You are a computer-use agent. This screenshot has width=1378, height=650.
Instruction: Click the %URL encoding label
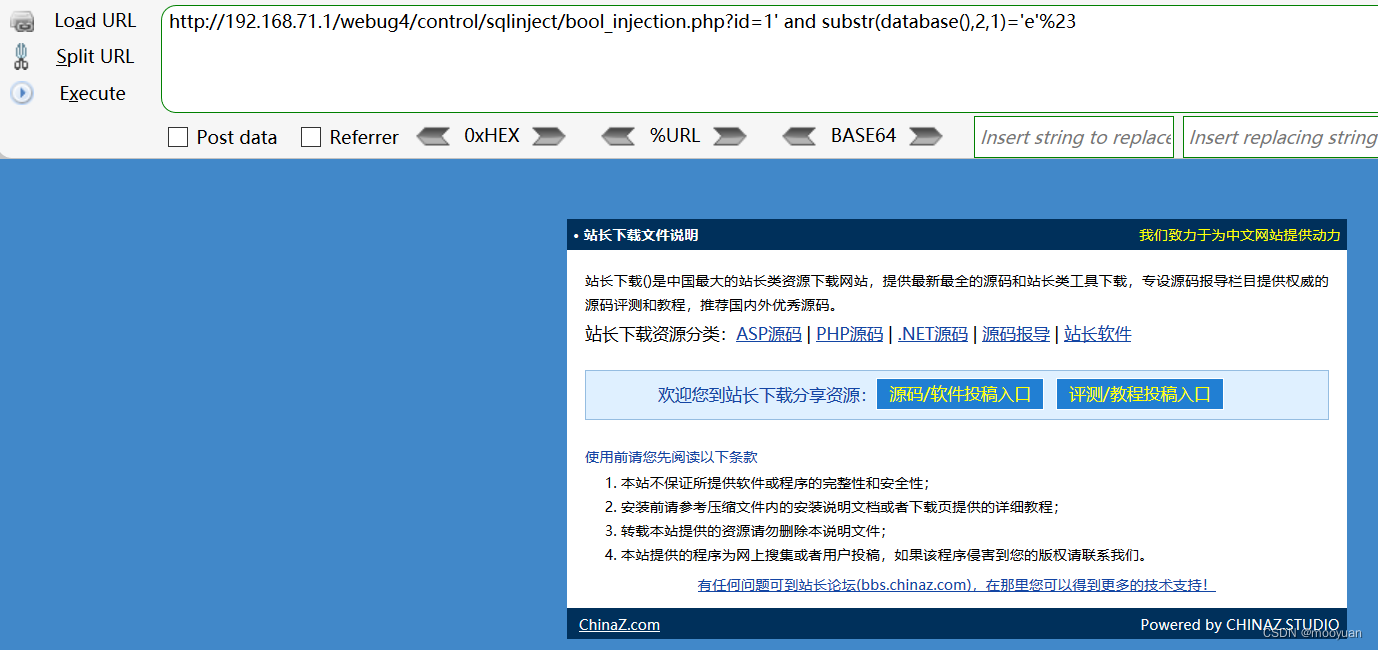click(x=675, y=136)
